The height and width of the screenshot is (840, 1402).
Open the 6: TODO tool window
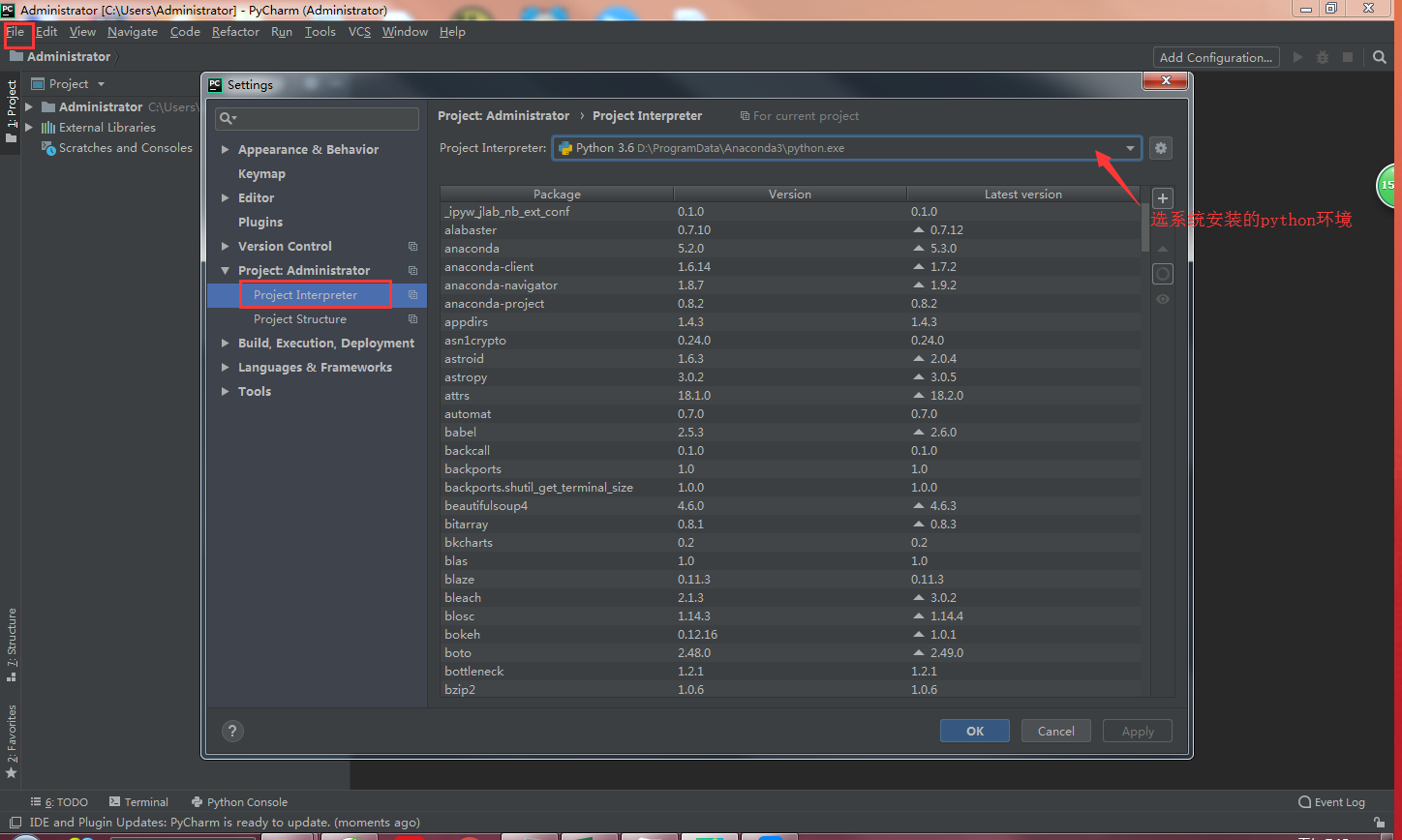tap(59, 801)
